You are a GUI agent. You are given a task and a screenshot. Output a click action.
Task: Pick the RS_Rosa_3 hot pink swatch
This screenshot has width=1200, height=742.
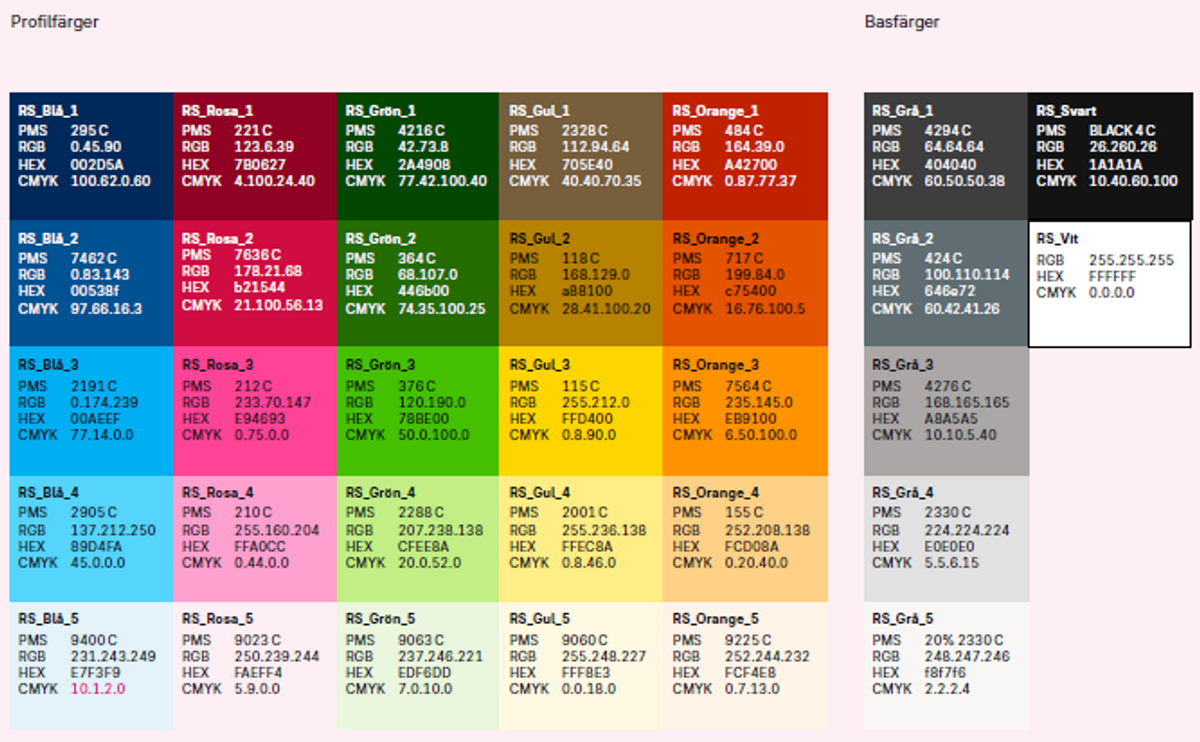255,411
